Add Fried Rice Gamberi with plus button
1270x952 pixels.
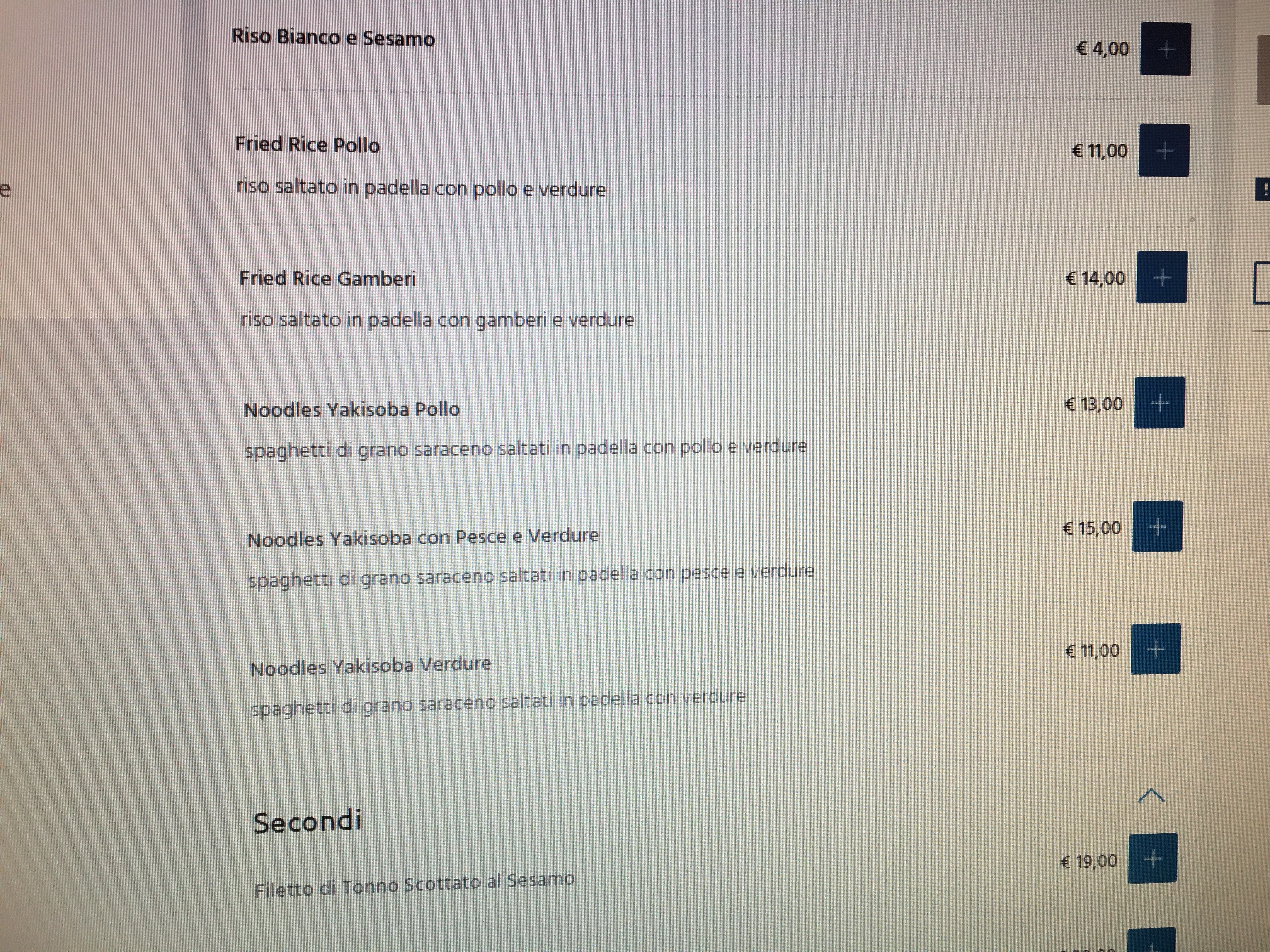[1162, 278]
